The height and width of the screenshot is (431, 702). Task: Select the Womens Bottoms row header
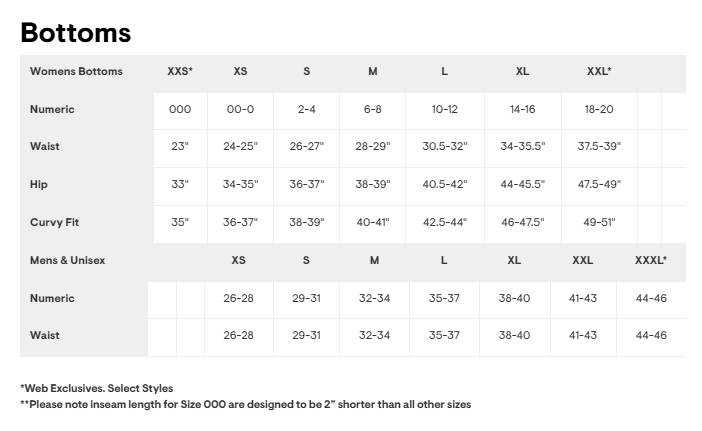click(x=76, y=72)
